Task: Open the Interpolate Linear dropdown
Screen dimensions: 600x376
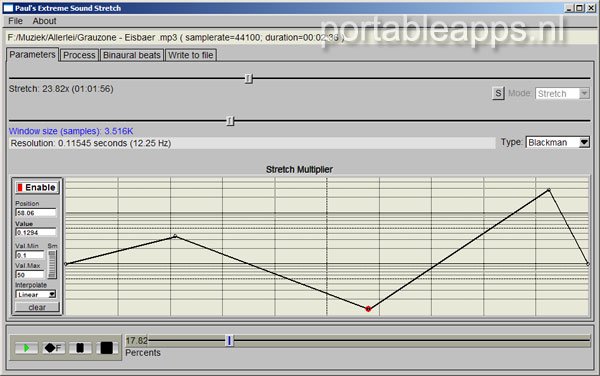Action: [36, 295]
